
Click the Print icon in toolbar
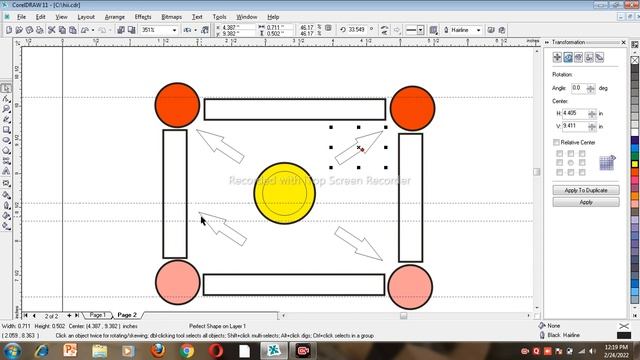click(40, 30)
